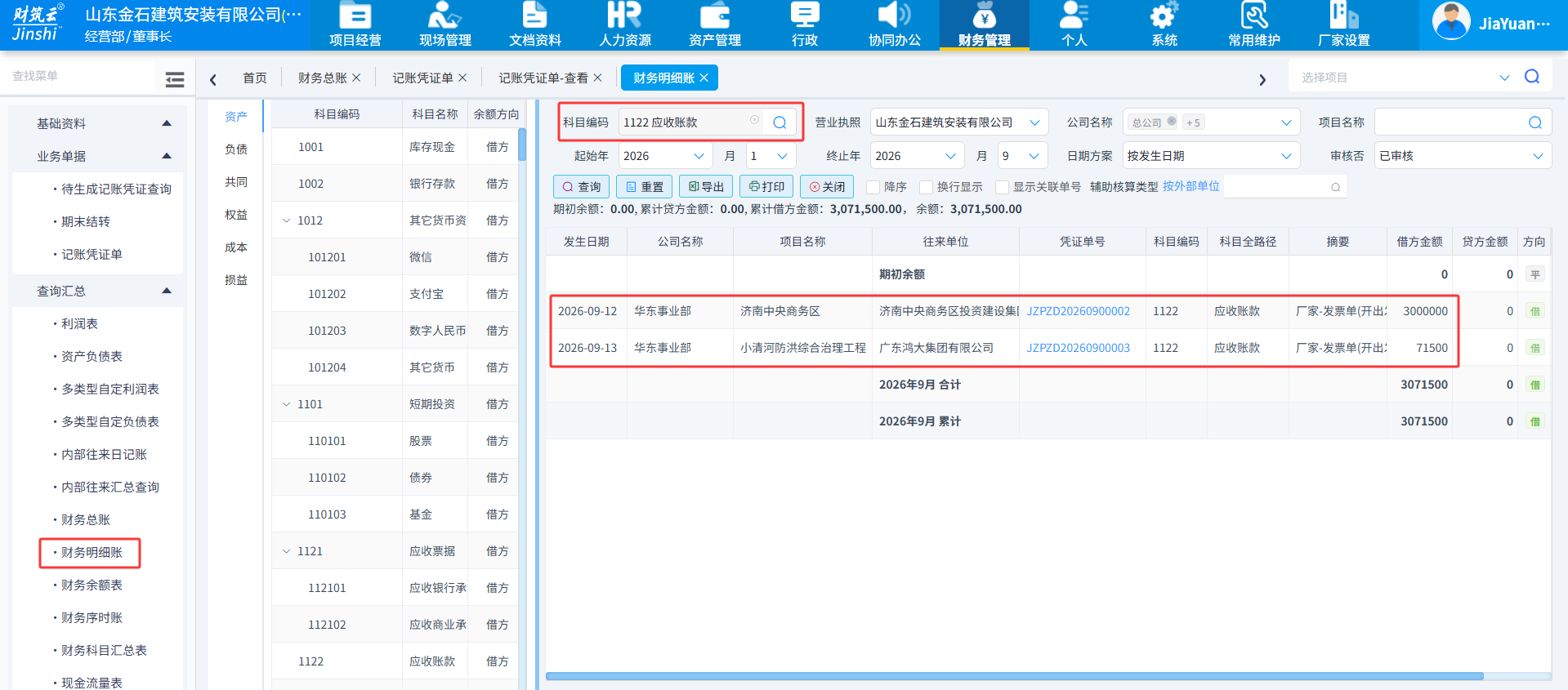This screenshot has height=690, width=1568.
Task: Enable the 换行显示 checkbox
Action: [926, 187]
